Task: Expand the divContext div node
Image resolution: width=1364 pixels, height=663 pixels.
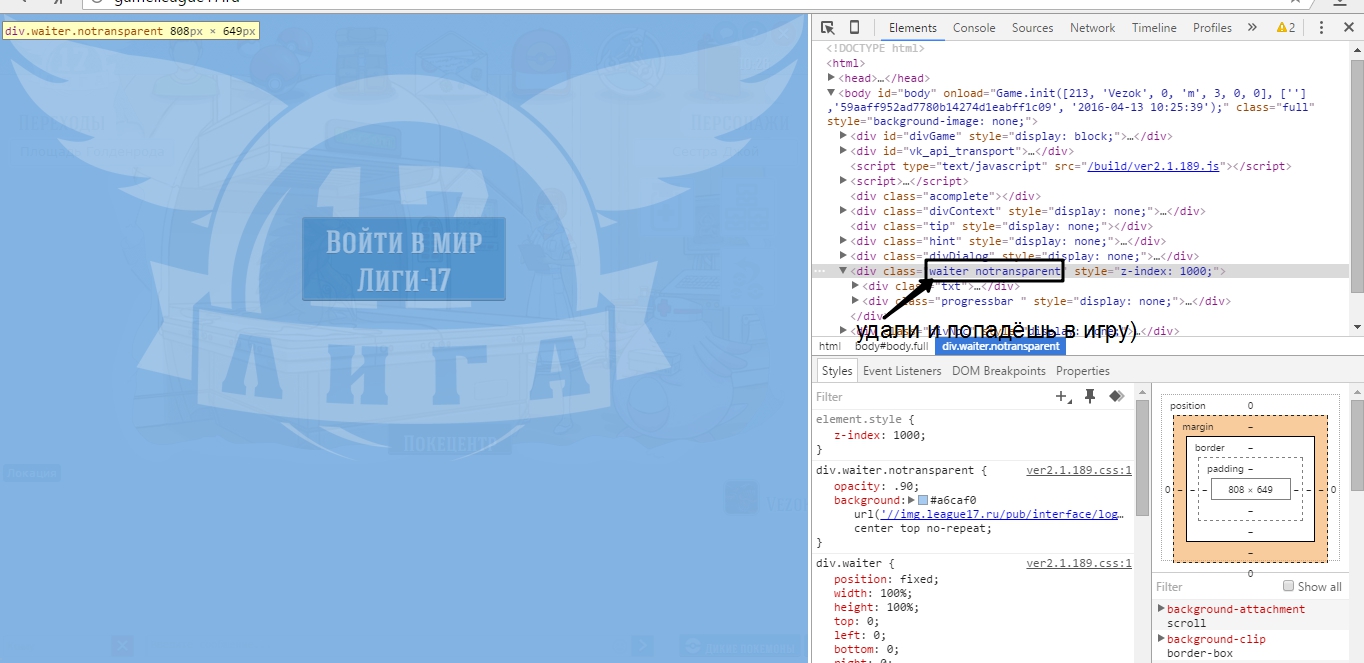Action: pos(843,211)
